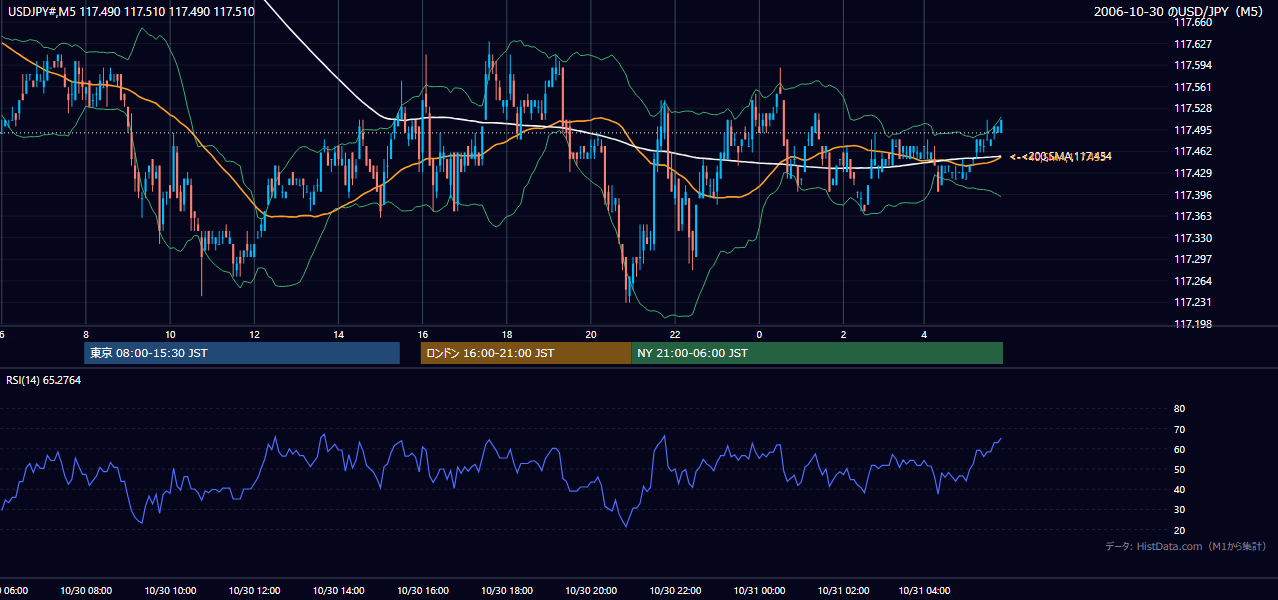Click the RSI scale value 80
The height and width of the screenshot is (600, 1278).
1179,409
